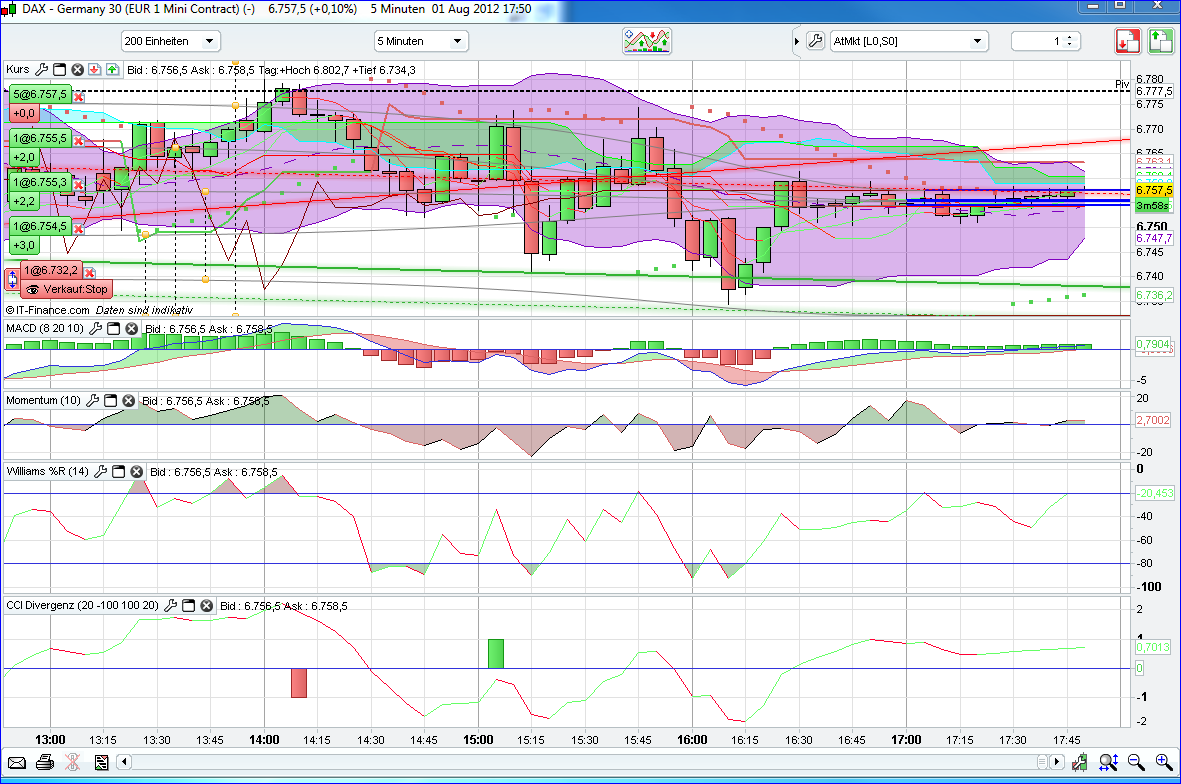Open the 200 Einheiten units dropdown
The image size is (1181, 784).
[x=170, y=41]
